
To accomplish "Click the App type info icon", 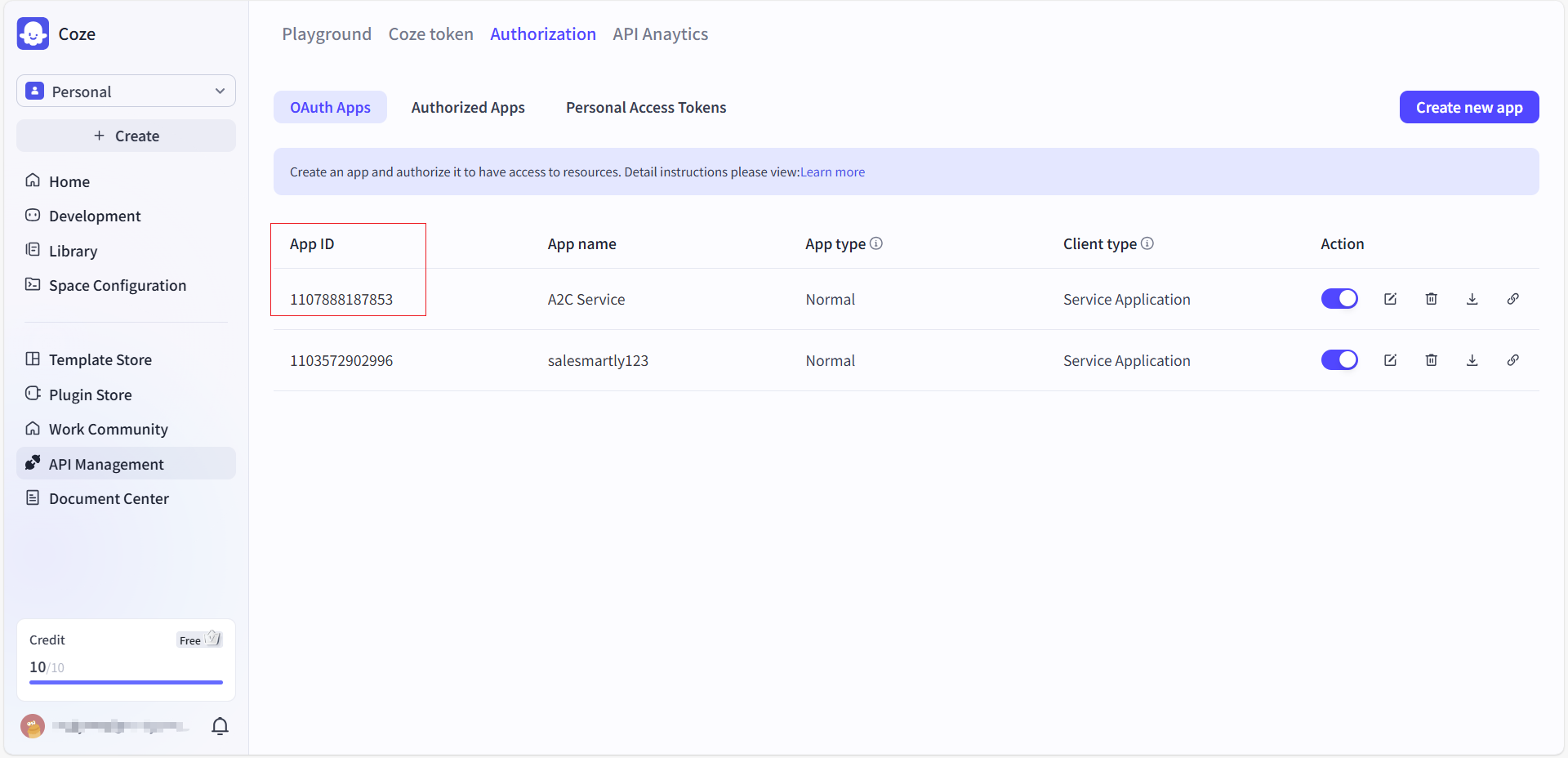I will 876,243.
